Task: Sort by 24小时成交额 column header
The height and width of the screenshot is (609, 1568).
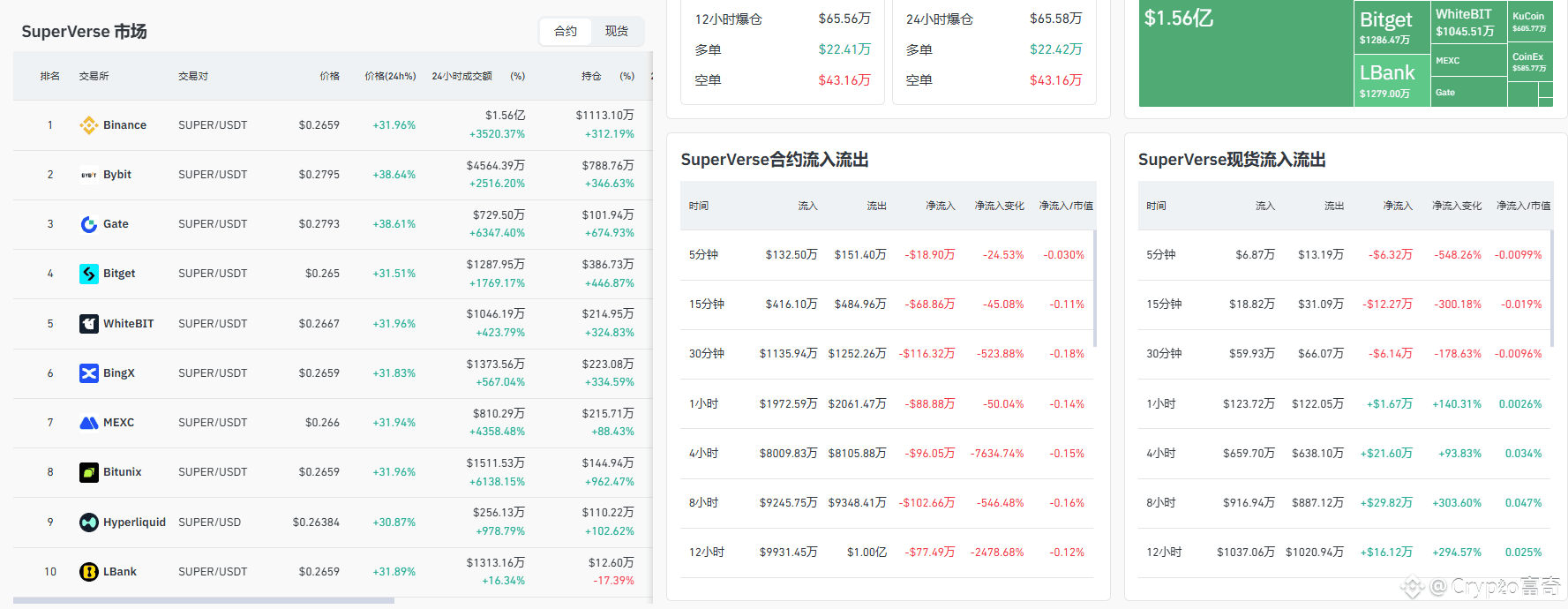Action: (x=461, y=76)
